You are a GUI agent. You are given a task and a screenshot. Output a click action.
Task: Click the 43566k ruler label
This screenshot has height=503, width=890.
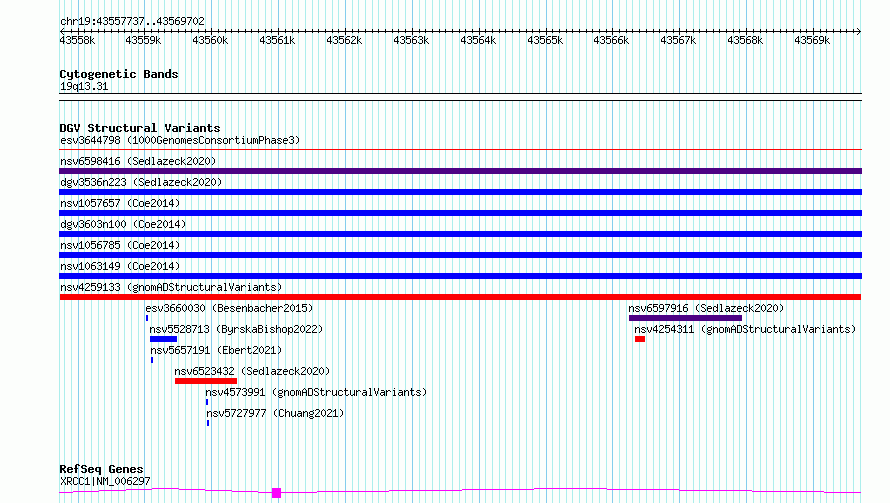tap(611, 40)
